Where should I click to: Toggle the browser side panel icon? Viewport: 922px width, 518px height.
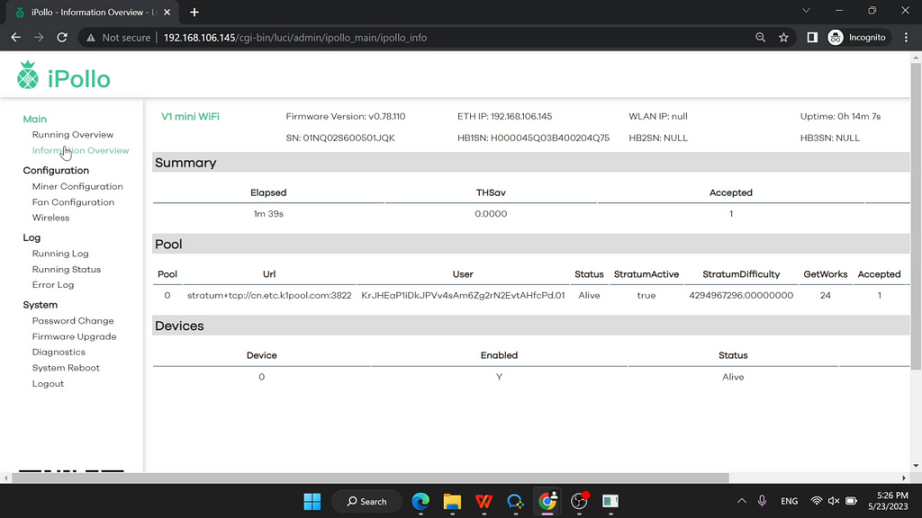(812, 38)
